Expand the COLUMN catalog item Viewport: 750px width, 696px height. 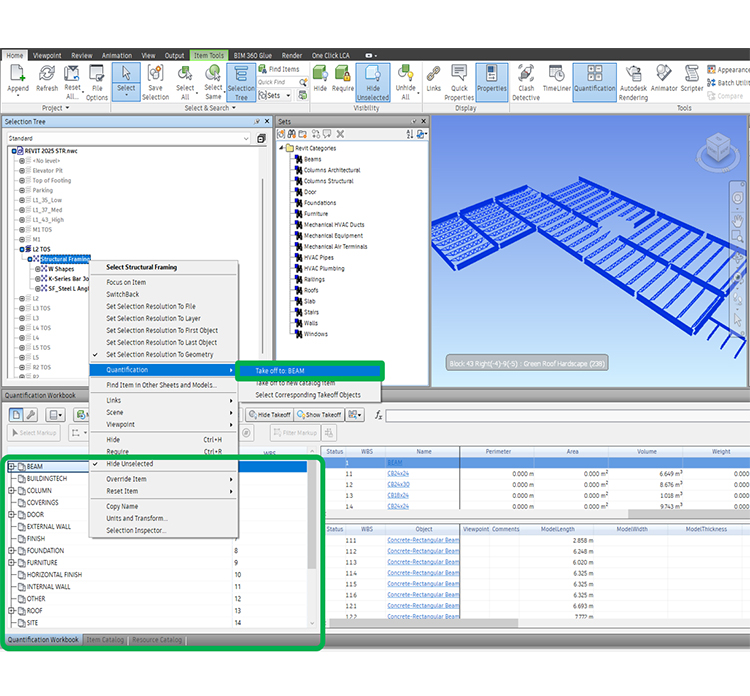click(11, 490)
